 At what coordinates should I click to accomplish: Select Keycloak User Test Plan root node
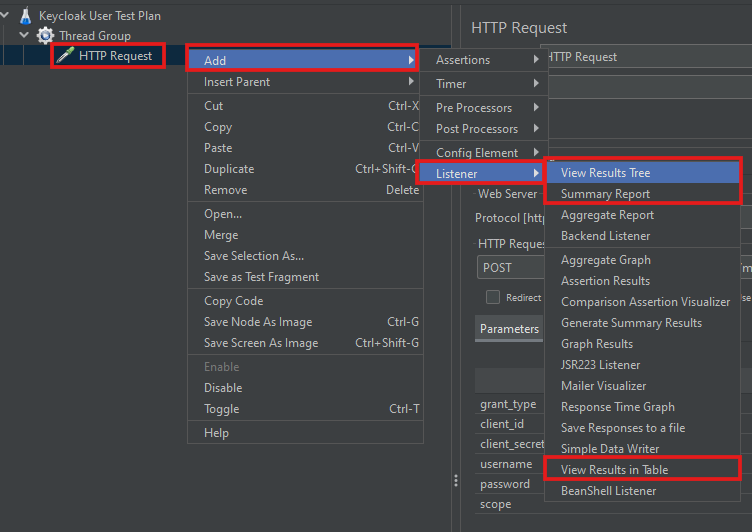pos(99,16)
